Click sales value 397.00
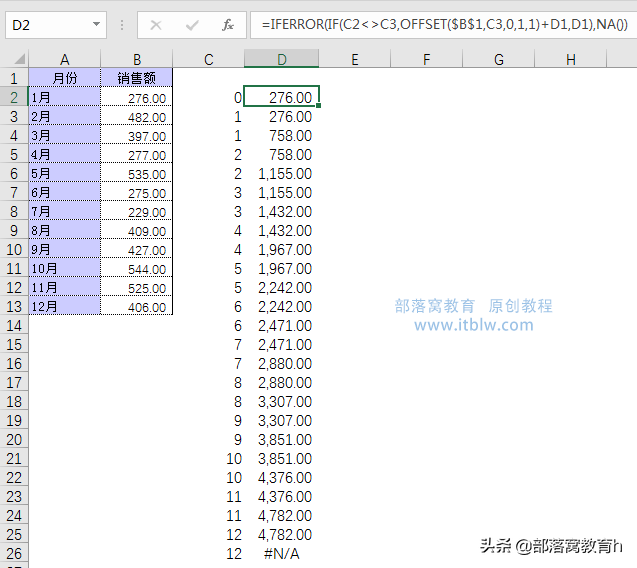 point(136,135)
